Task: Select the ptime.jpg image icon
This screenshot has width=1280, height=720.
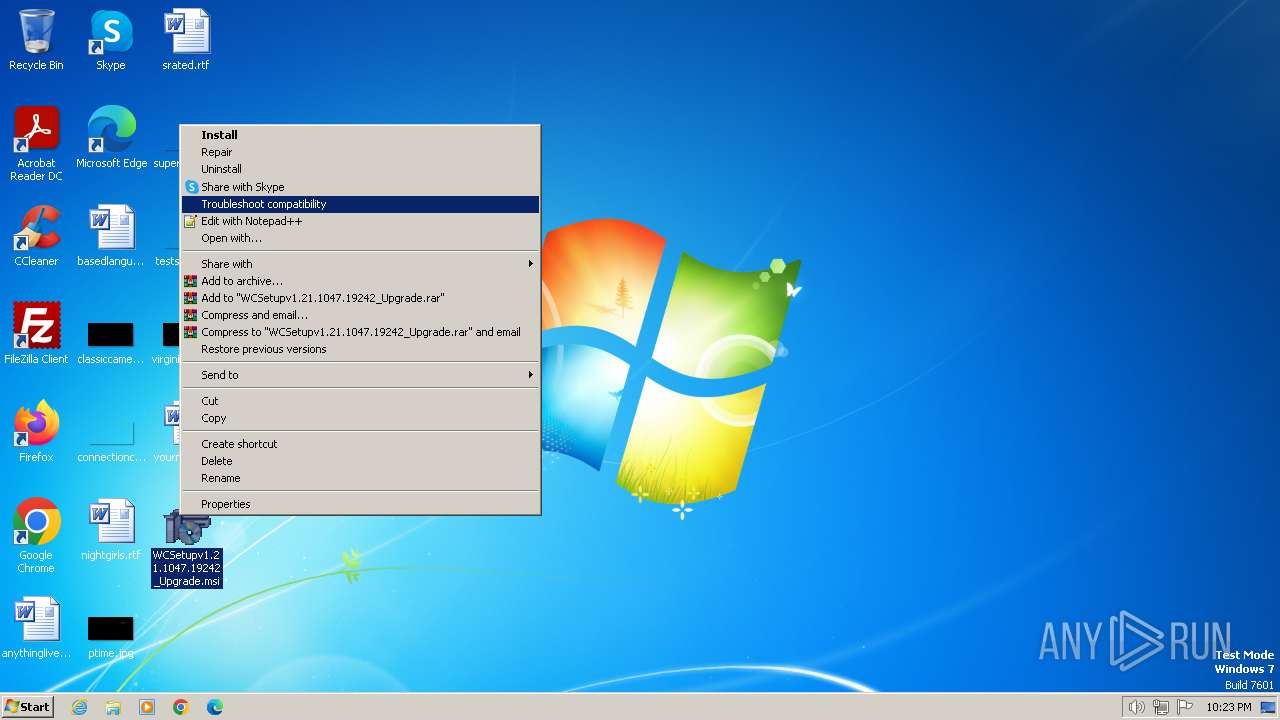Action: coord(111,635)
